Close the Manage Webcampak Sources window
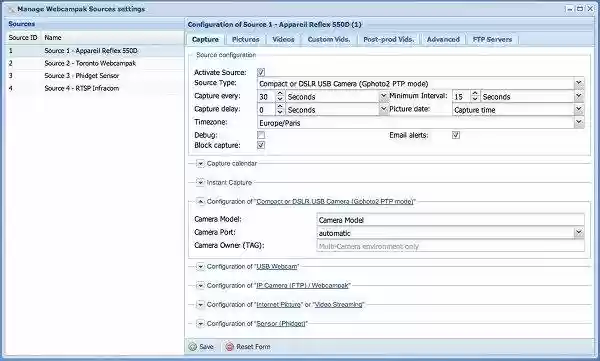The image size is (600, 361). [590, 8]
